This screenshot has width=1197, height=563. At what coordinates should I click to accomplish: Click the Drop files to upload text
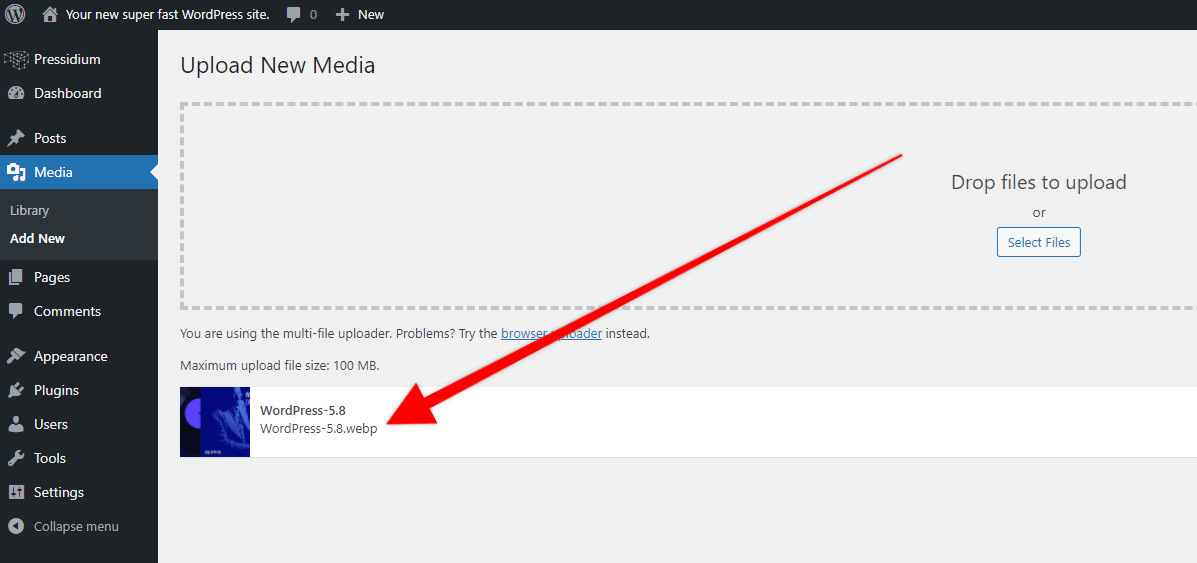[1038, 182]
